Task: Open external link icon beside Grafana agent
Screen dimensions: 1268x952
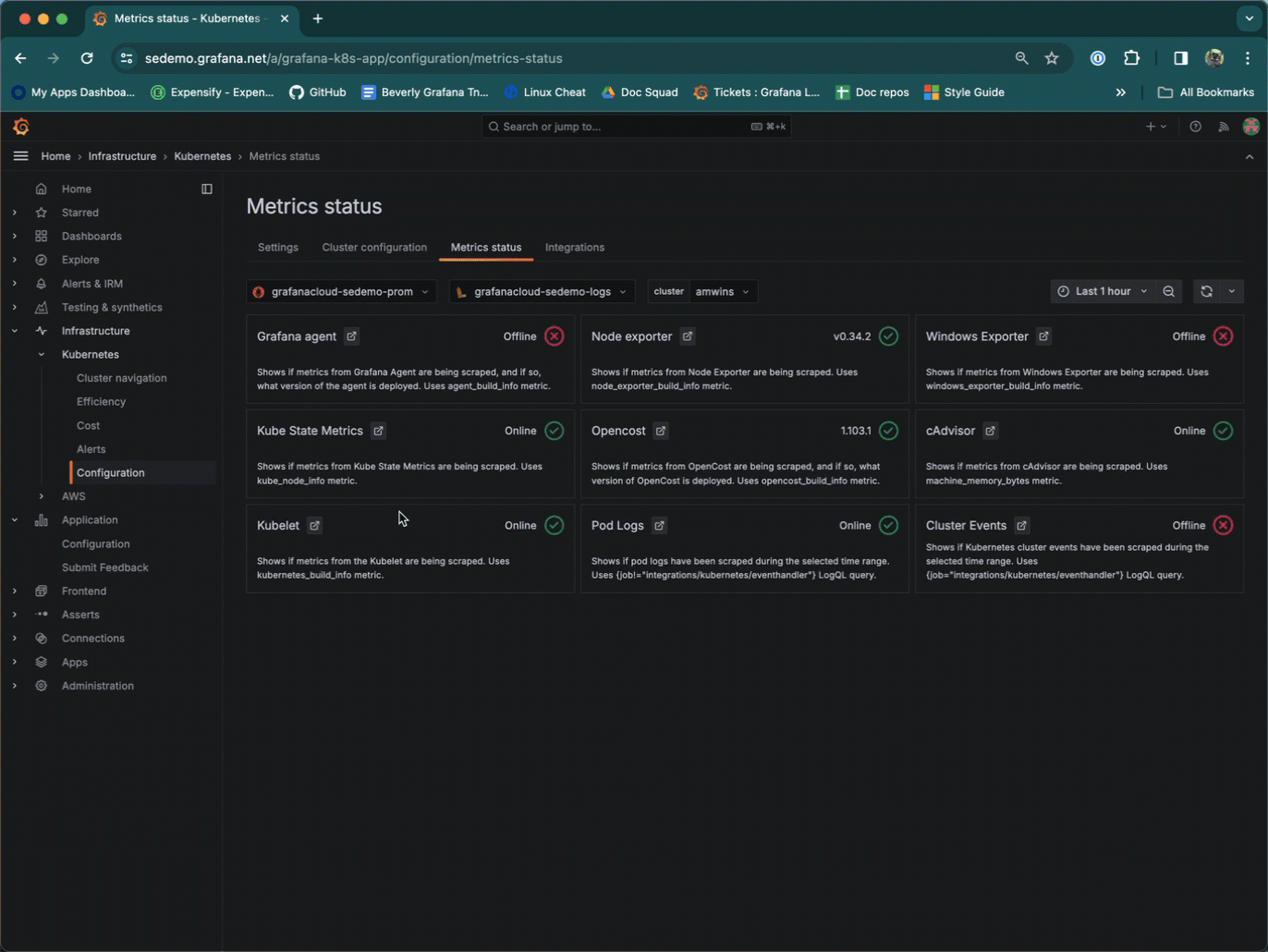Action: coord(351,336)
